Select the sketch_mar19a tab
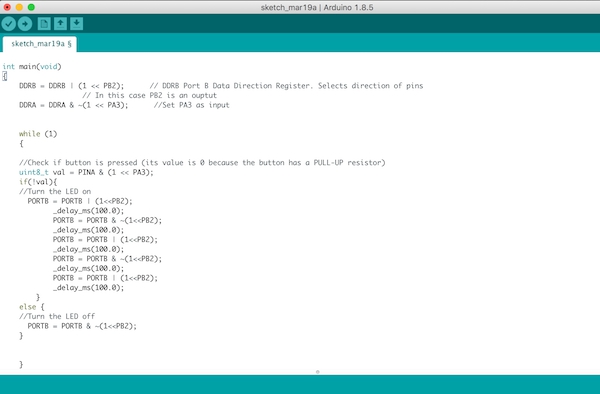This screenshot has height=394, width=600. (x=39, y=44)
